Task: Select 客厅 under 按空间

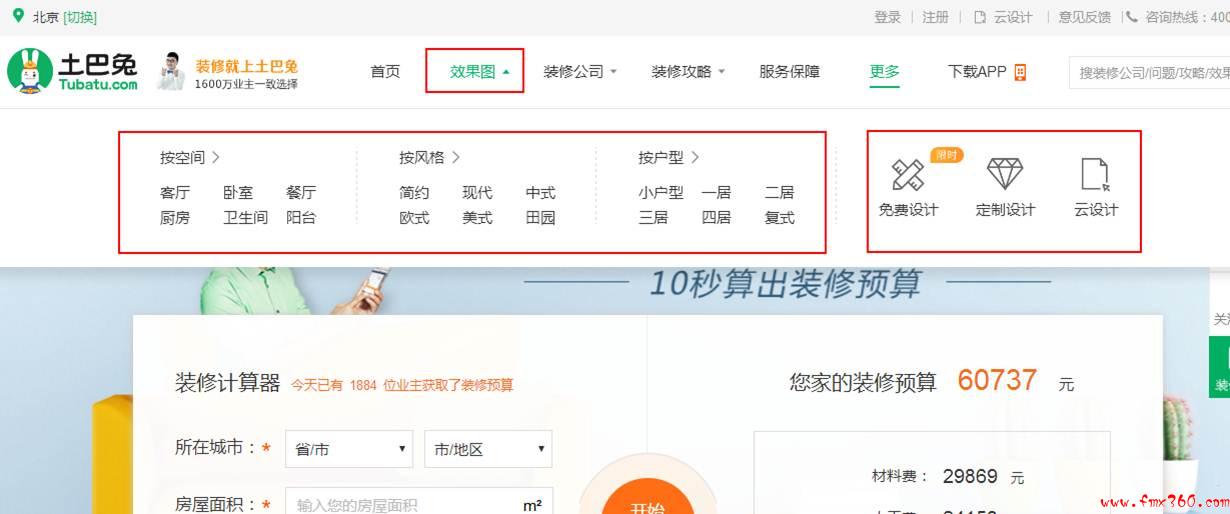Action: coord(175,193)
